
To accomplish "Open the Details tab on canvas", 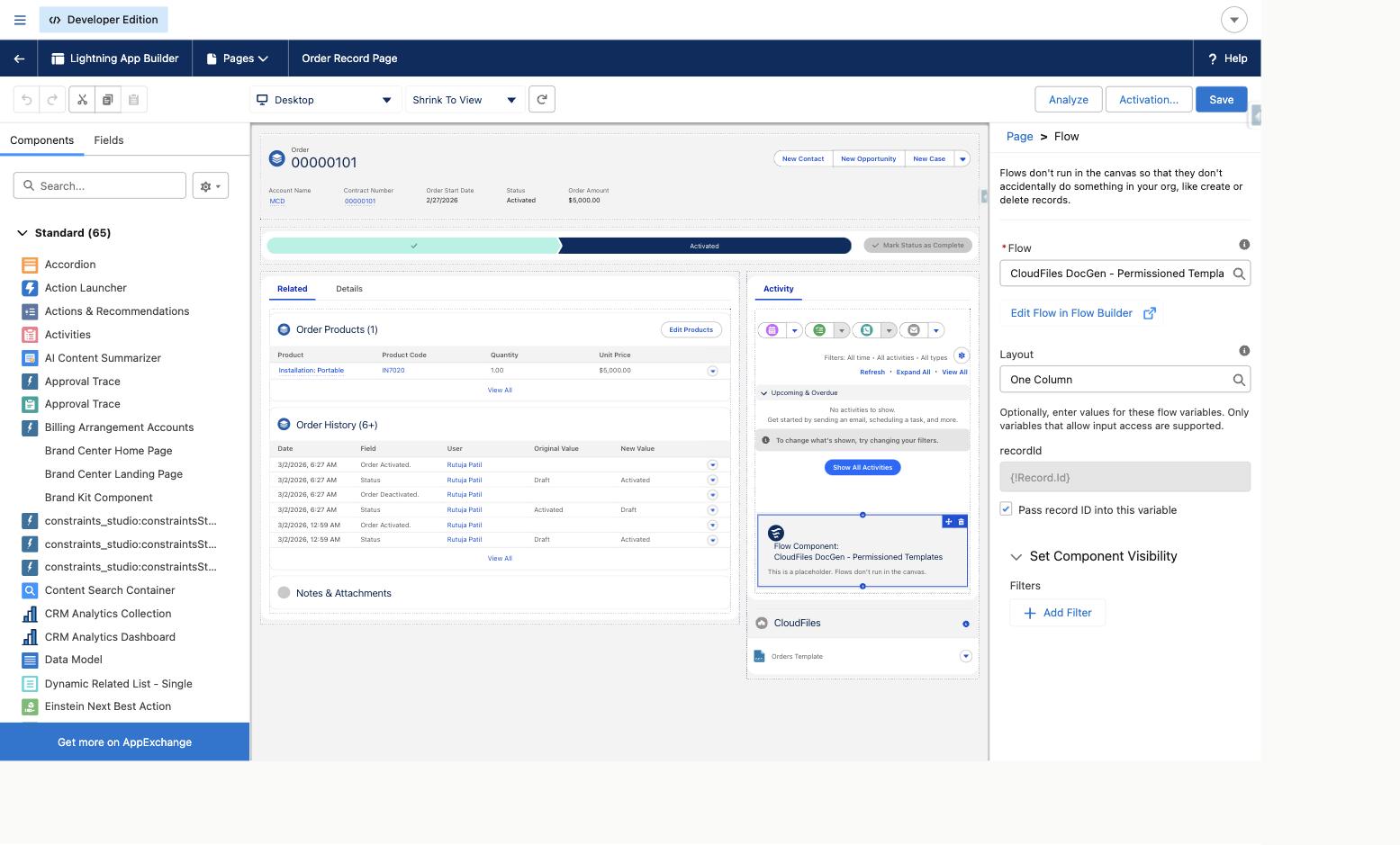I will coord(349,289).
